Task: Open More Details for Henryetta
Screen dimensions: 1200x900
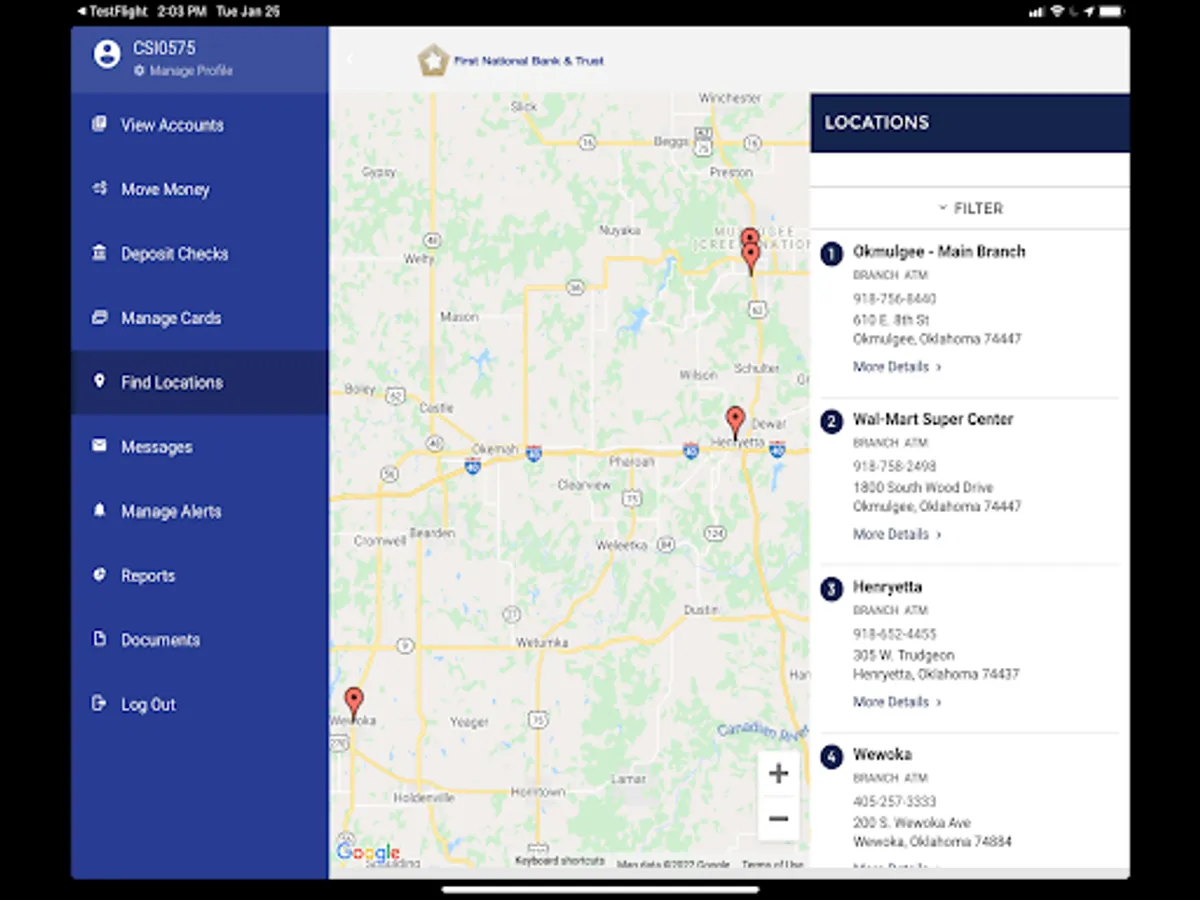Action: click(x=896, y=702)
